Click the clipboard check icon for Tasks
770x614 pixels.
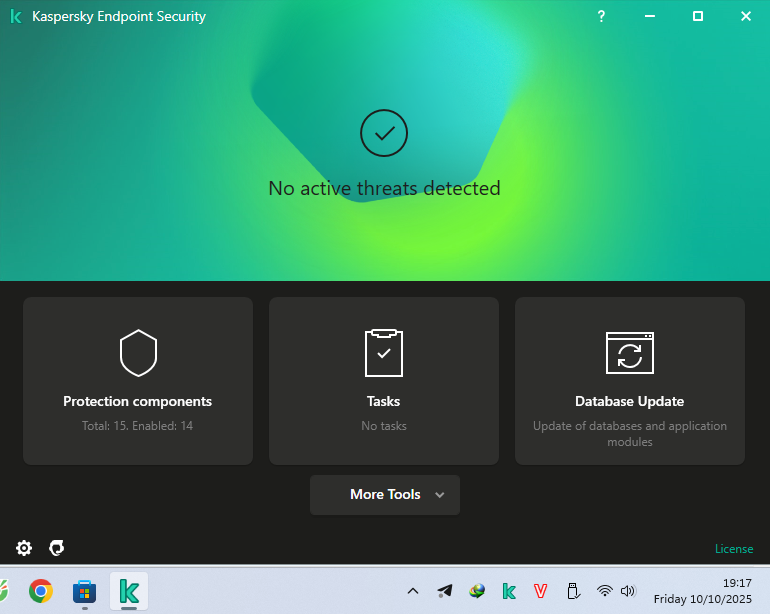pyautogui.click(x=384, y=353)
